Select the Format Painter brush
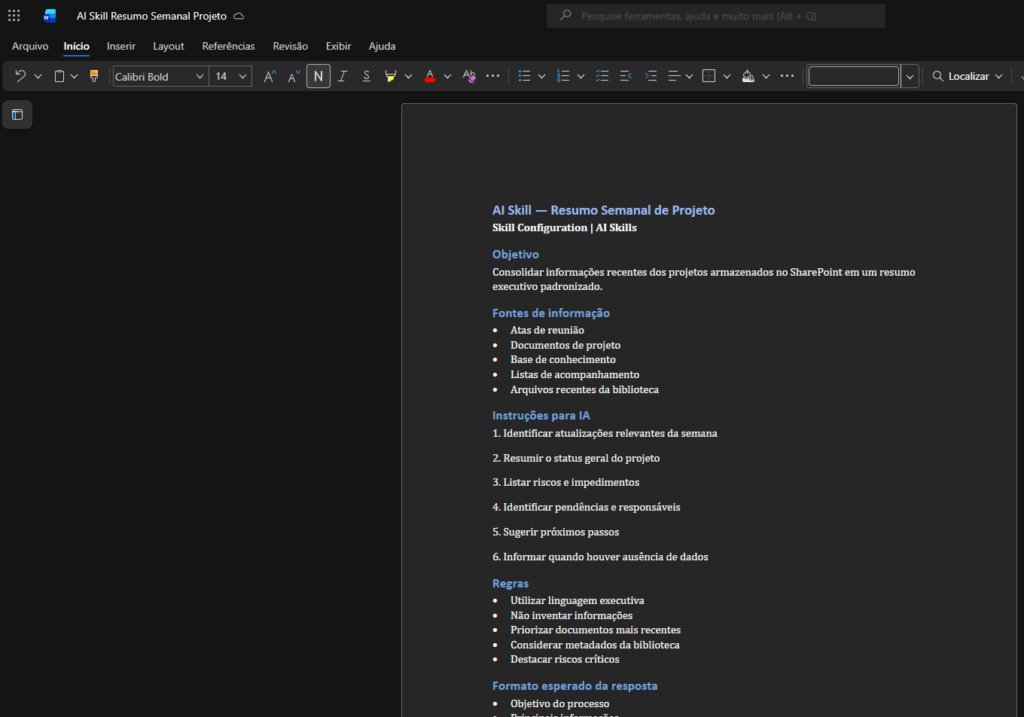This screenshot has height=717, width=1024. [x=94, y=76]
